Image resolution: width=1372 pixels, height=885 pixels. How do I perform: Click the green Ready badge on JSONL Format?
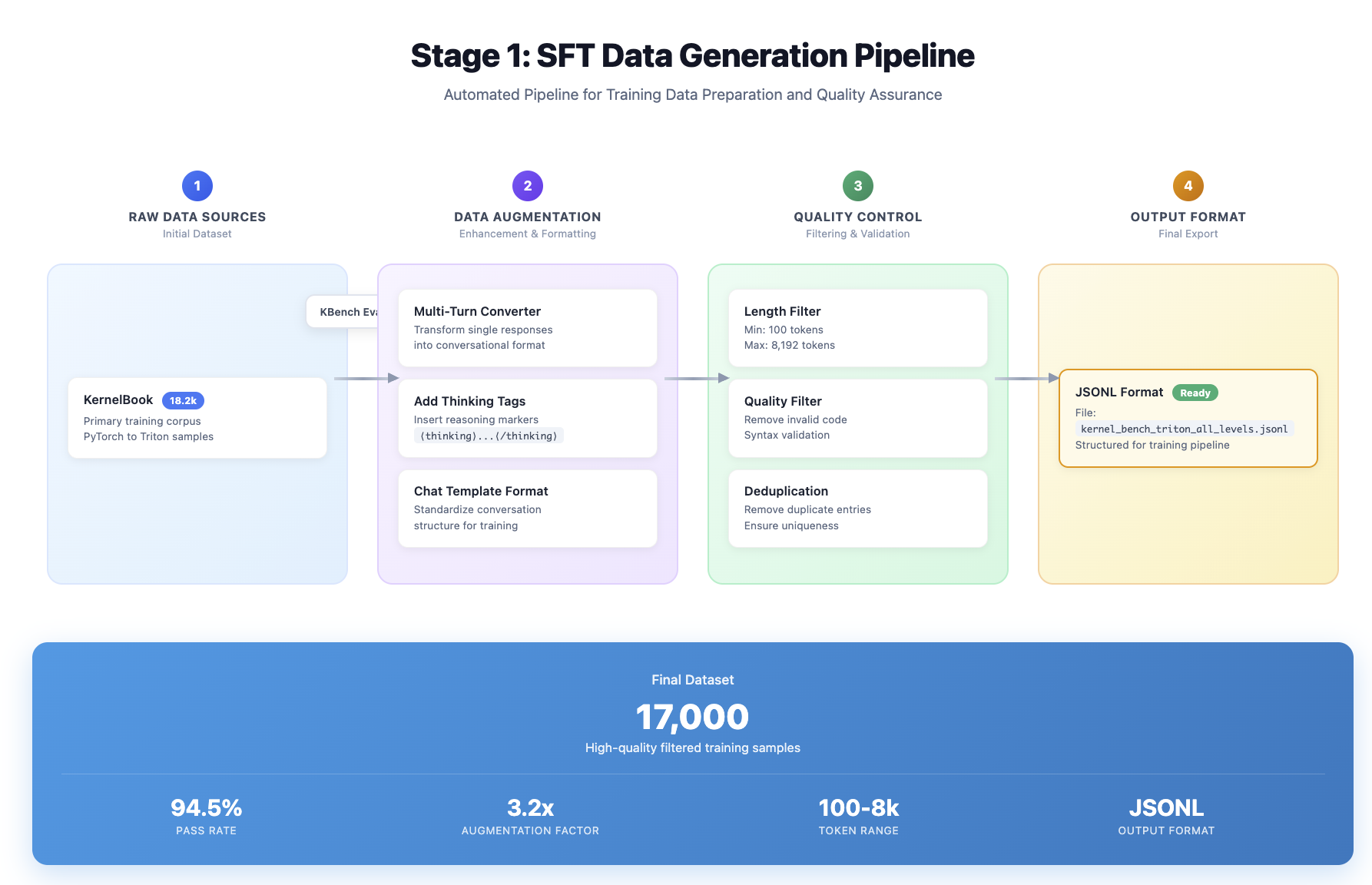pos(1195,393)
